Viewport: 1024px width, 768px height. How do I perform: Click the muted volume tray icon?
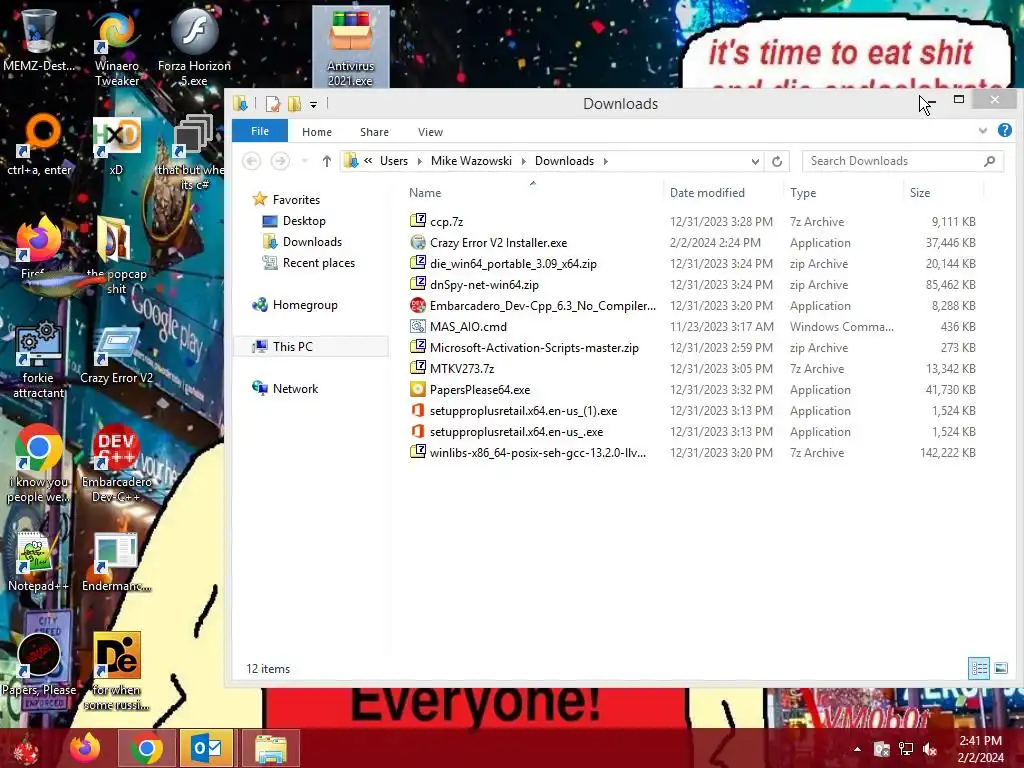930,749
